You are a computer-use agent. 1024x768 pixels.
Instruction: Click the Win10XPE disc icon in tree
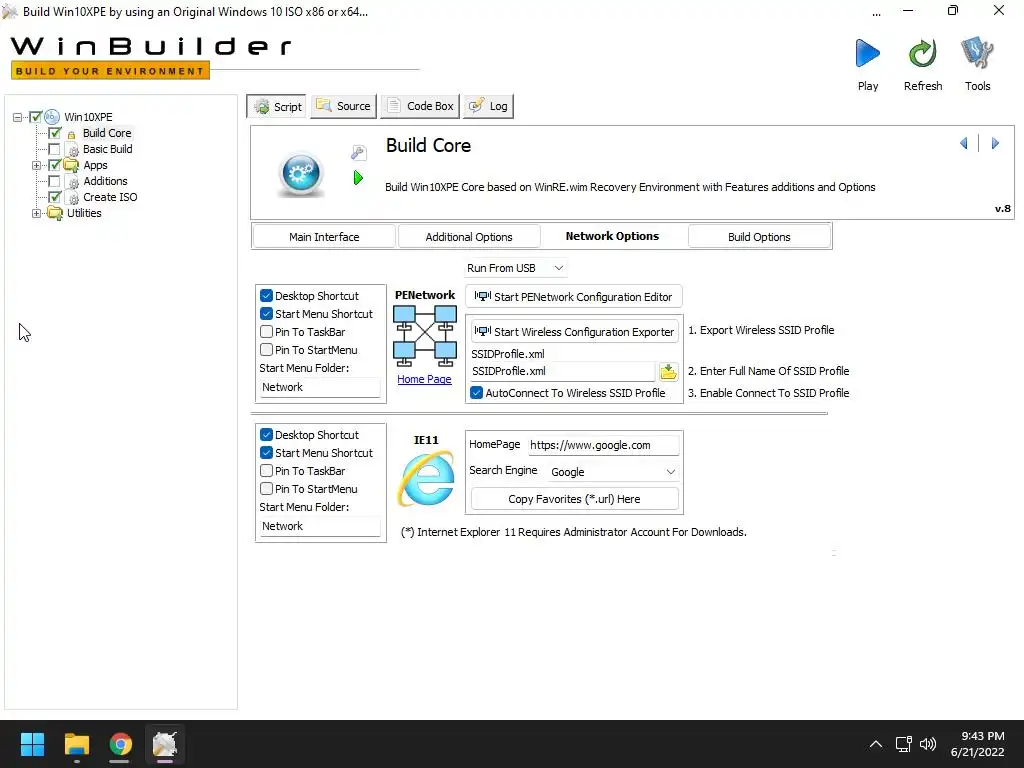point(52,117)
